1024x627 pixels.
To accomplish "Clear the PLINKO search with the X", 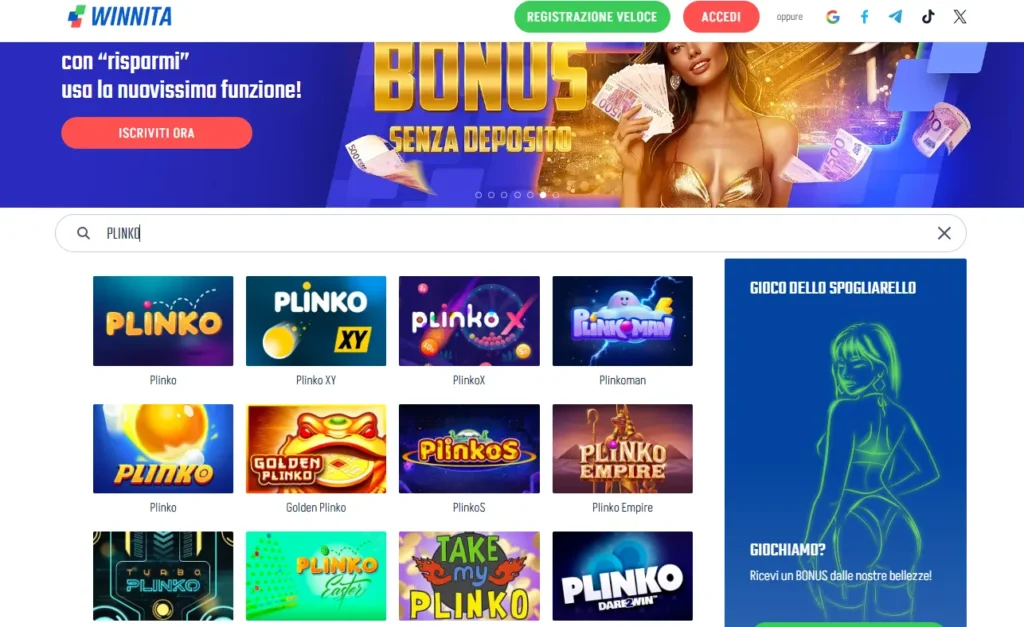I will (944, 233).
